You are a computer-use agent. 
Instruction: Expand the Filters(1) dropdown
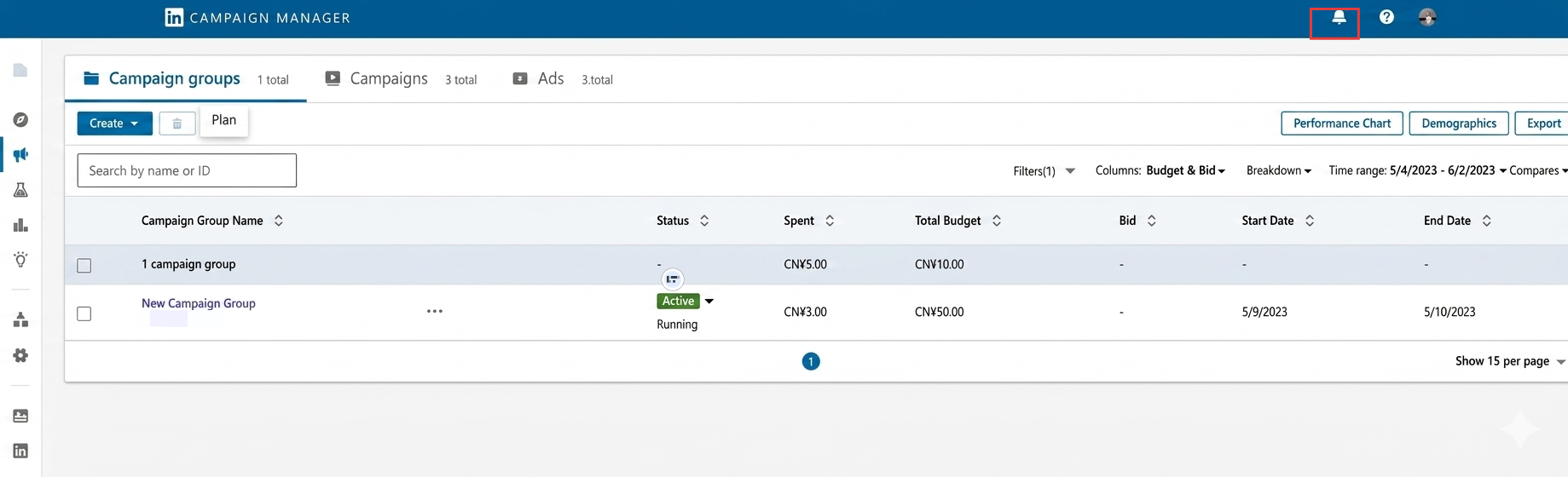pos(1044,171)
